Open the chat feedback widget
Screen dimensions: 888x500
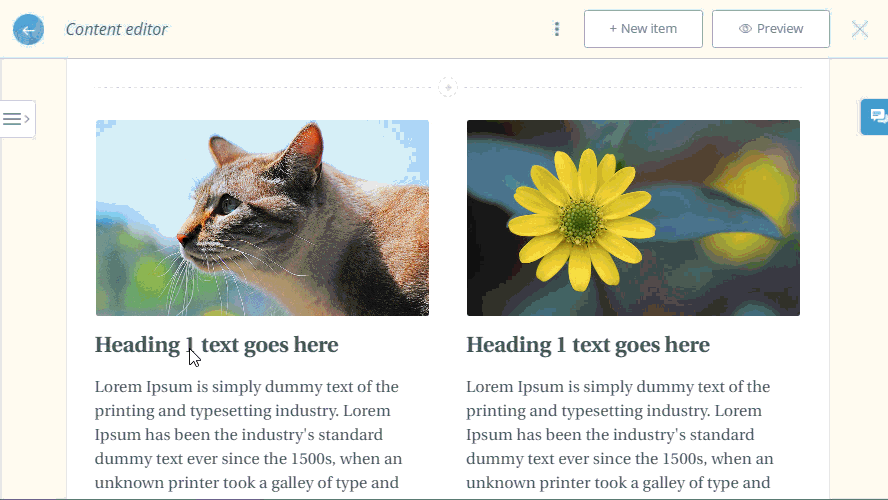click(876, 117)
